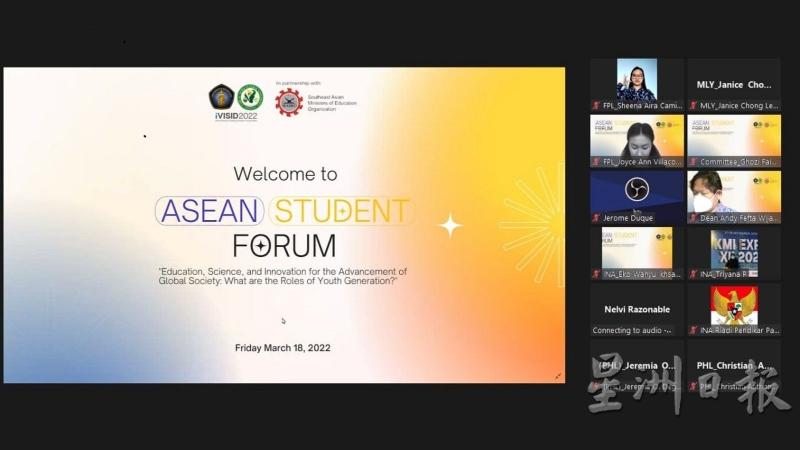The height and width of the screenshot is (450, 800).
Task: Select the INA_Eko Wahyu participant thumbnail
Action: tap(637, 253)
